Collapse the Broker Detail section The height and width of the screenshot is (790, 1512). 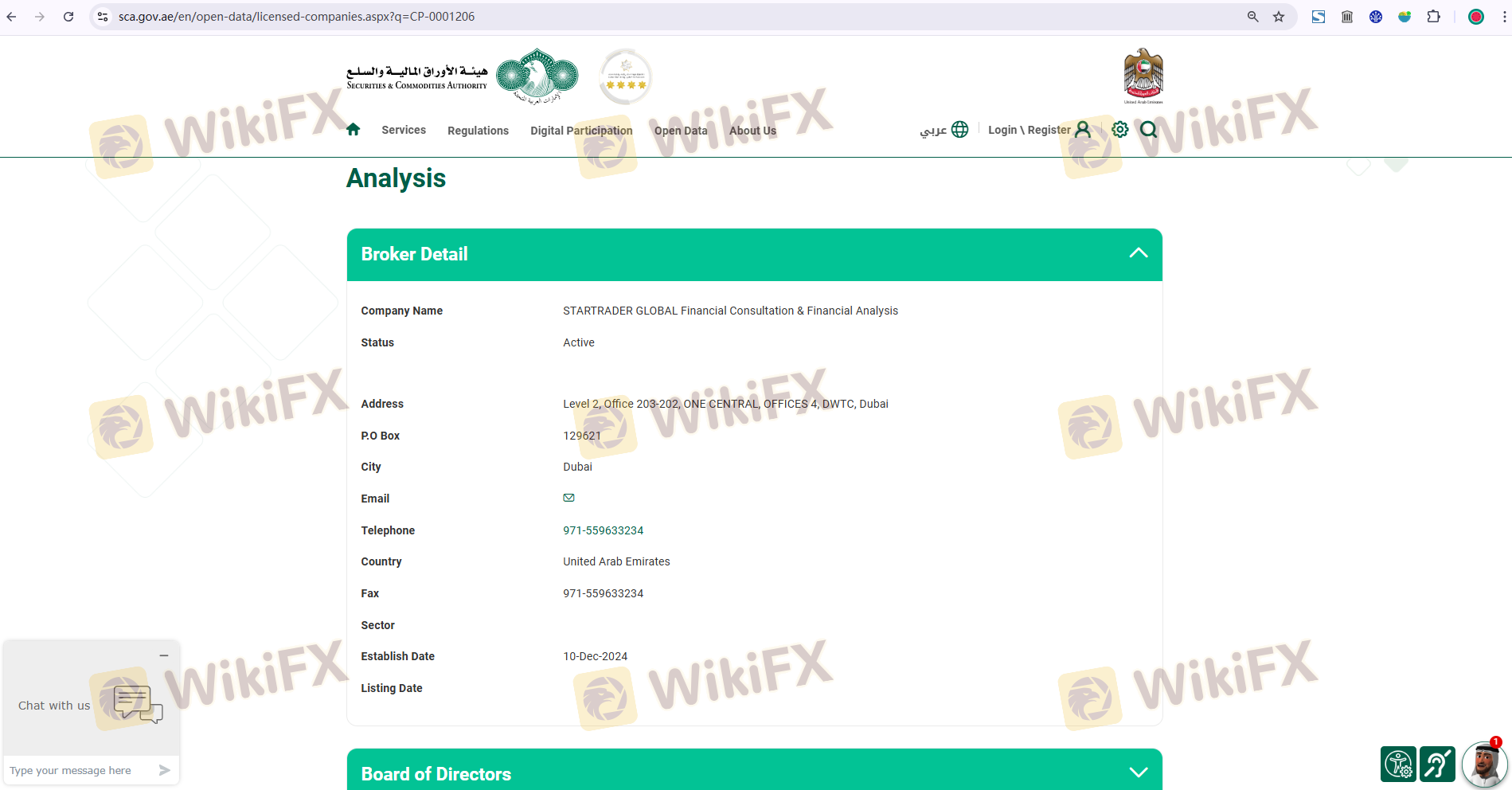pyautogui.click(x=1138, y=254)
